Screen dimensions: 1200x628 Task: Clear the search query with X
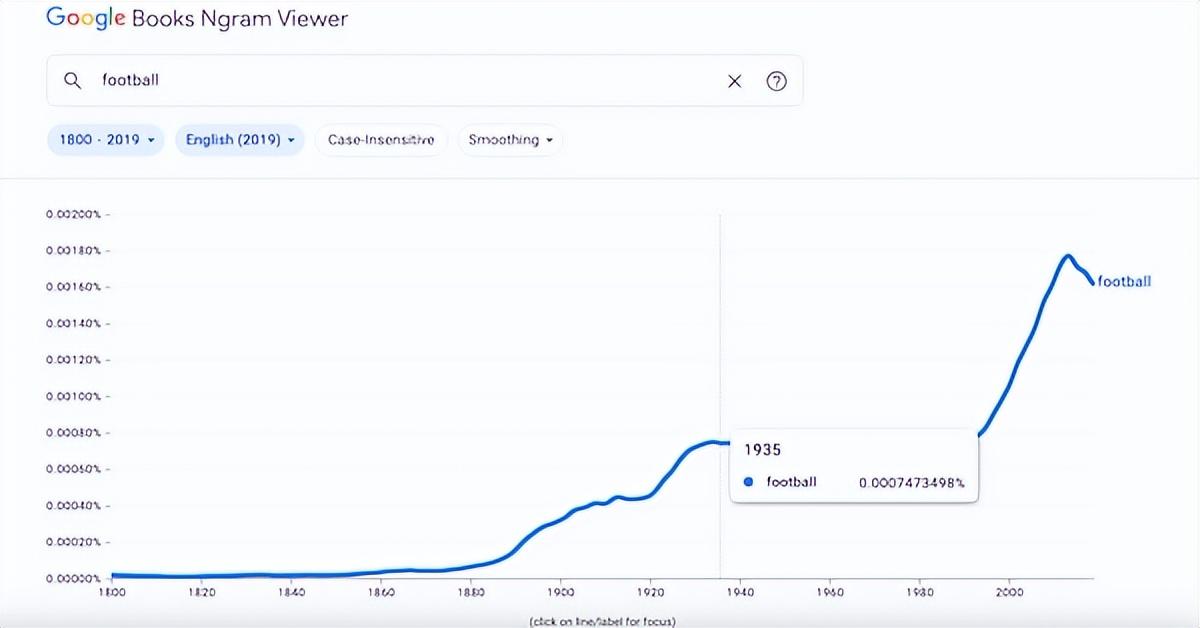[735, 82]
